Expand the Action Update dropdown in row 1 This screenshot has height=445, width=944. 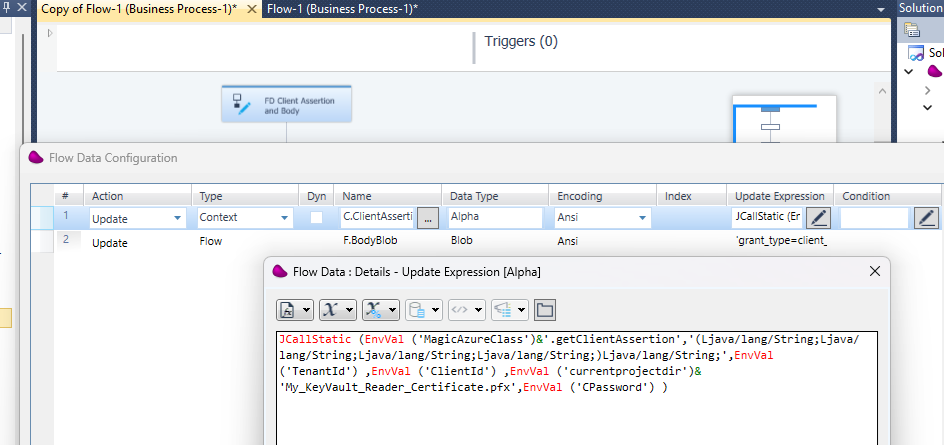pos(178,217)
